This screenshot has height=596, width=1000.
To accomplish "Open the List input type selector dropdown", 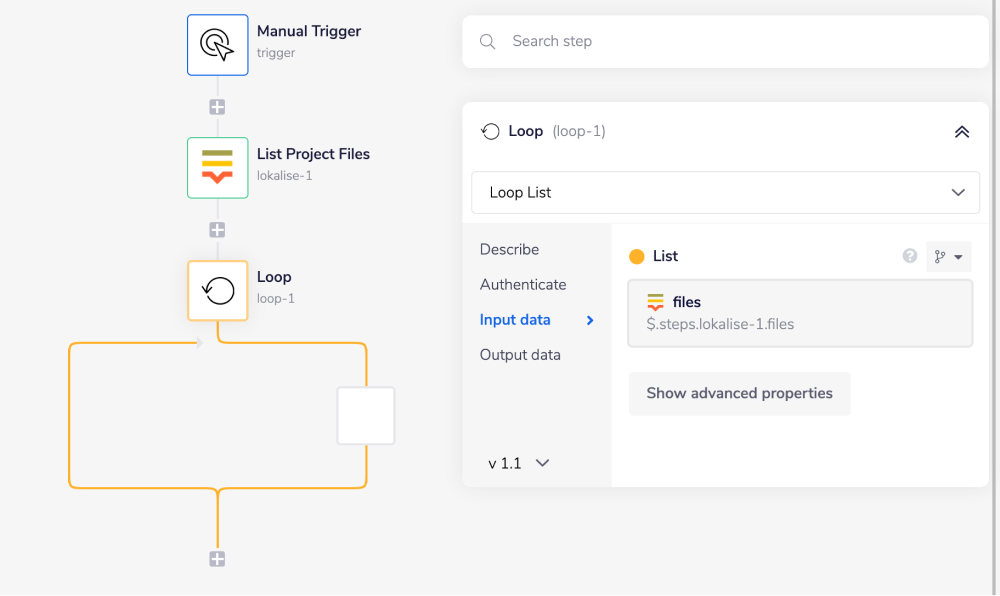I will click(949, 257).
